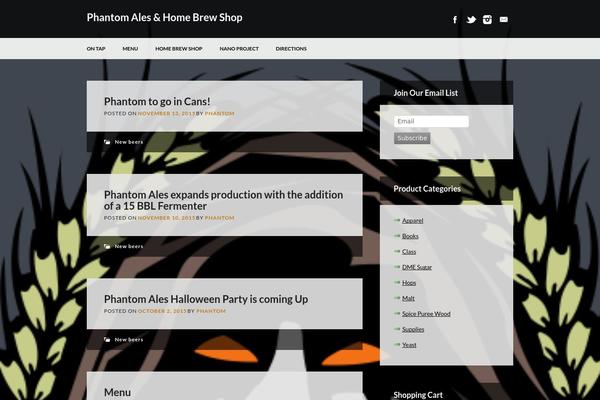Click New beers category under Fermenter post
Viewport: 600px width, 400px height.
click(x=129, y=247)
